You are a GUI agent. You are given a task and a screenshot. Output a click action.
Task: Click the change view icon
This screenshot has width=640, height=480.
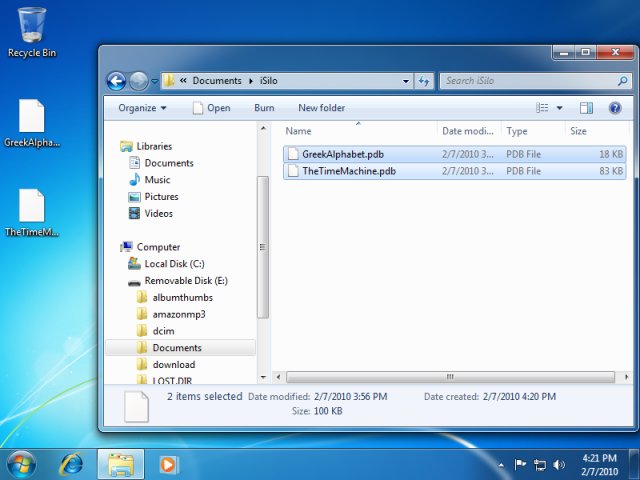point(542,108)
